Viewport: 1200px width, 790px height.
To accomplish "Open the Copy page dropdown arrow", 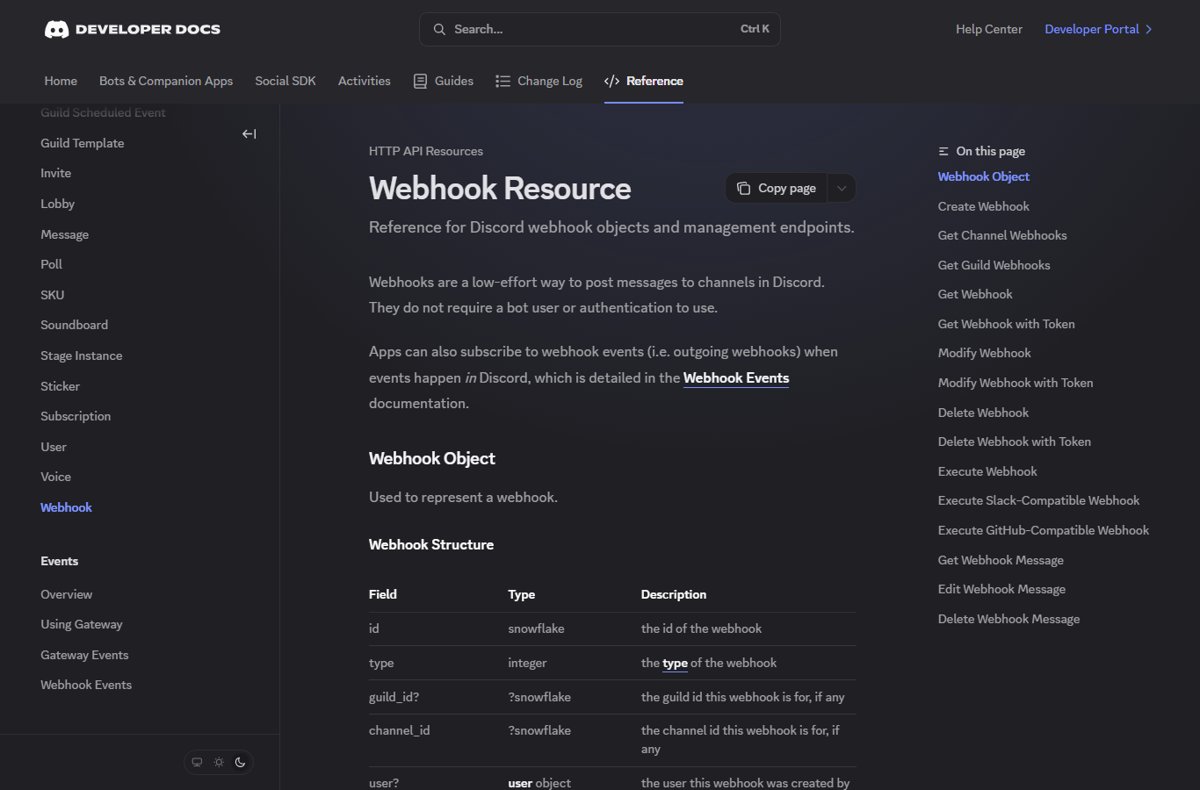I will 841,188.
